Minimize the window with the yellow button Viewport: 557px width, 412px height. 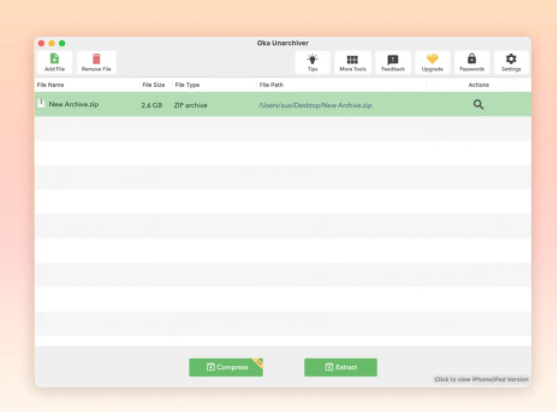(x=52, y=43)
